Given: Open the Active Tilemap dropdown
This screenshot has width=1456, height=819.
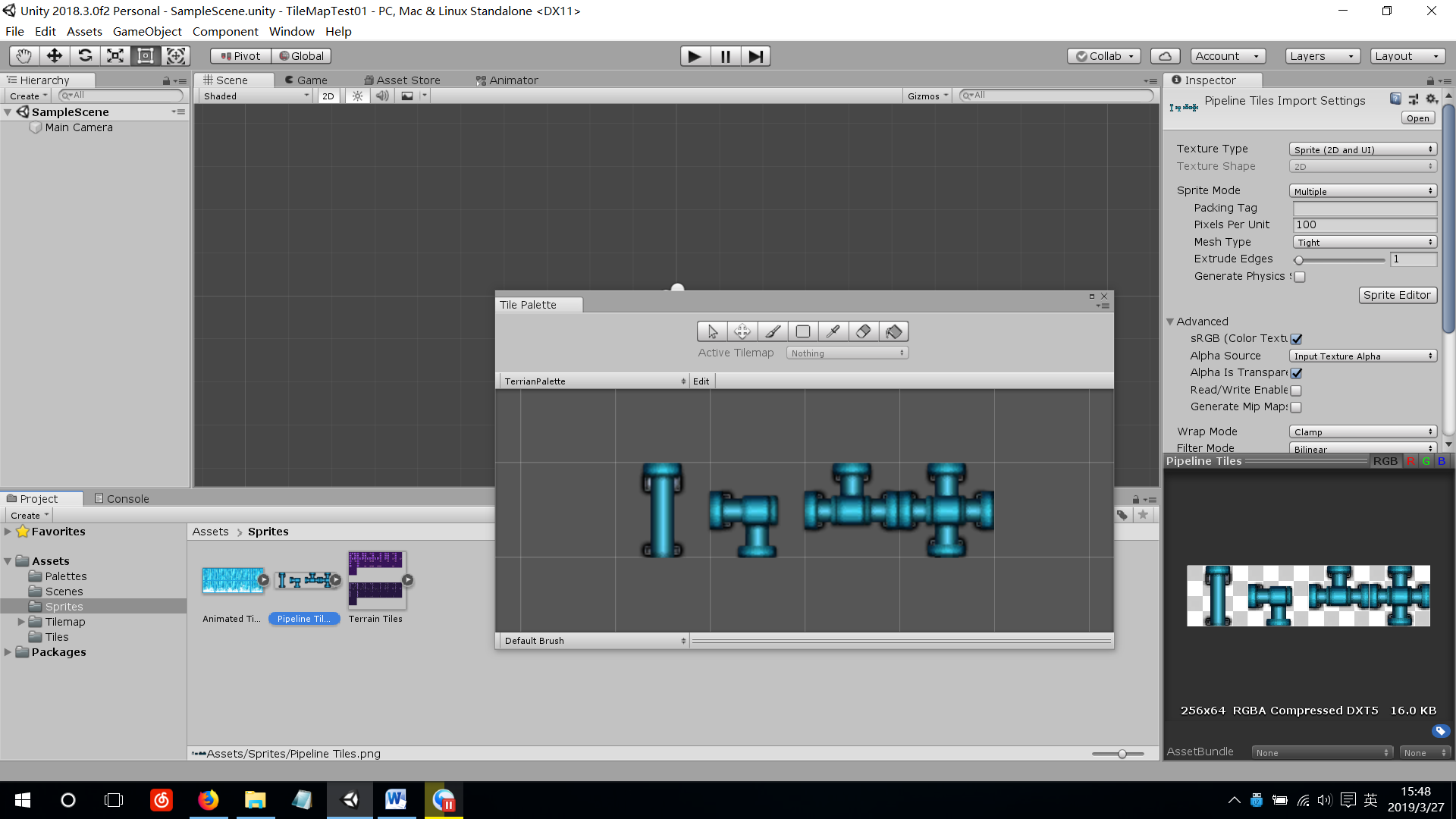Looking at the screenshot, I should click(x=847, y=353).
